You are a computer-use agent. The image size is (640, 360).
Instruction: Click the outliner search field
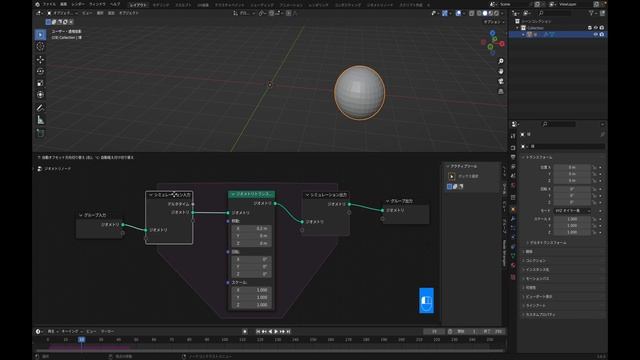tap(555, 13)
